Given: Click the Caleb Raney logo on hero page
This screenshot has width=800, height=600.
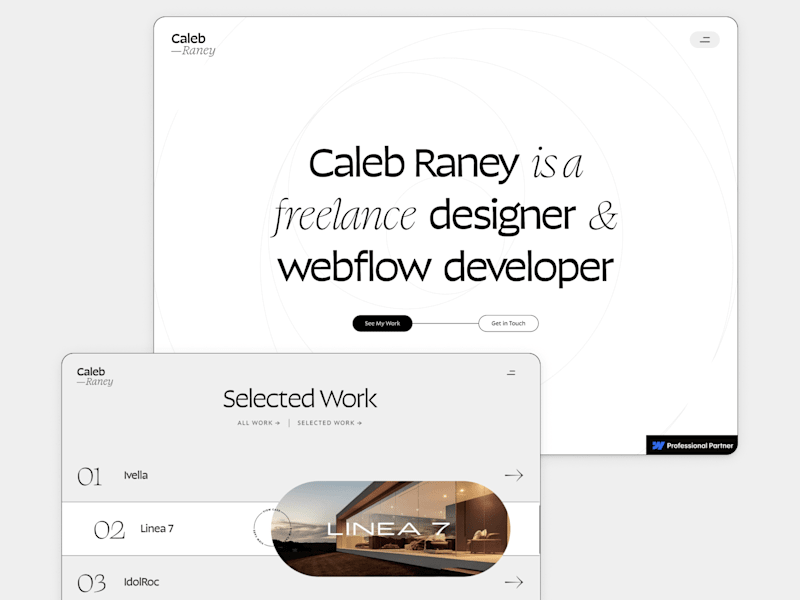Looking at the screenshot, I should (193, 44).
